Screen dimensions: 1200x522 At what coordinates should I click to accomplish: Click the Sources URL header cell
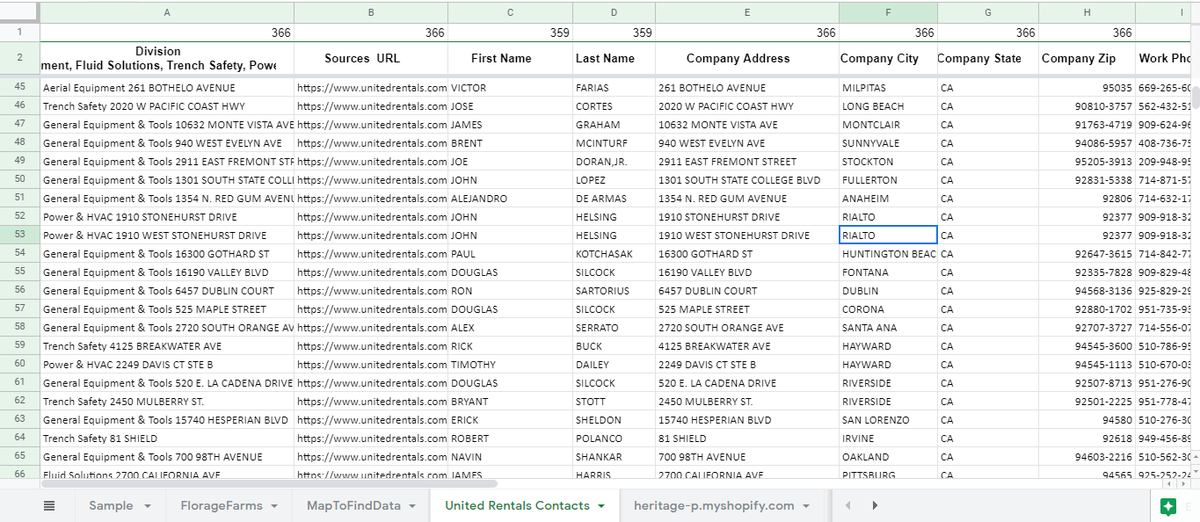coord(371,59)
